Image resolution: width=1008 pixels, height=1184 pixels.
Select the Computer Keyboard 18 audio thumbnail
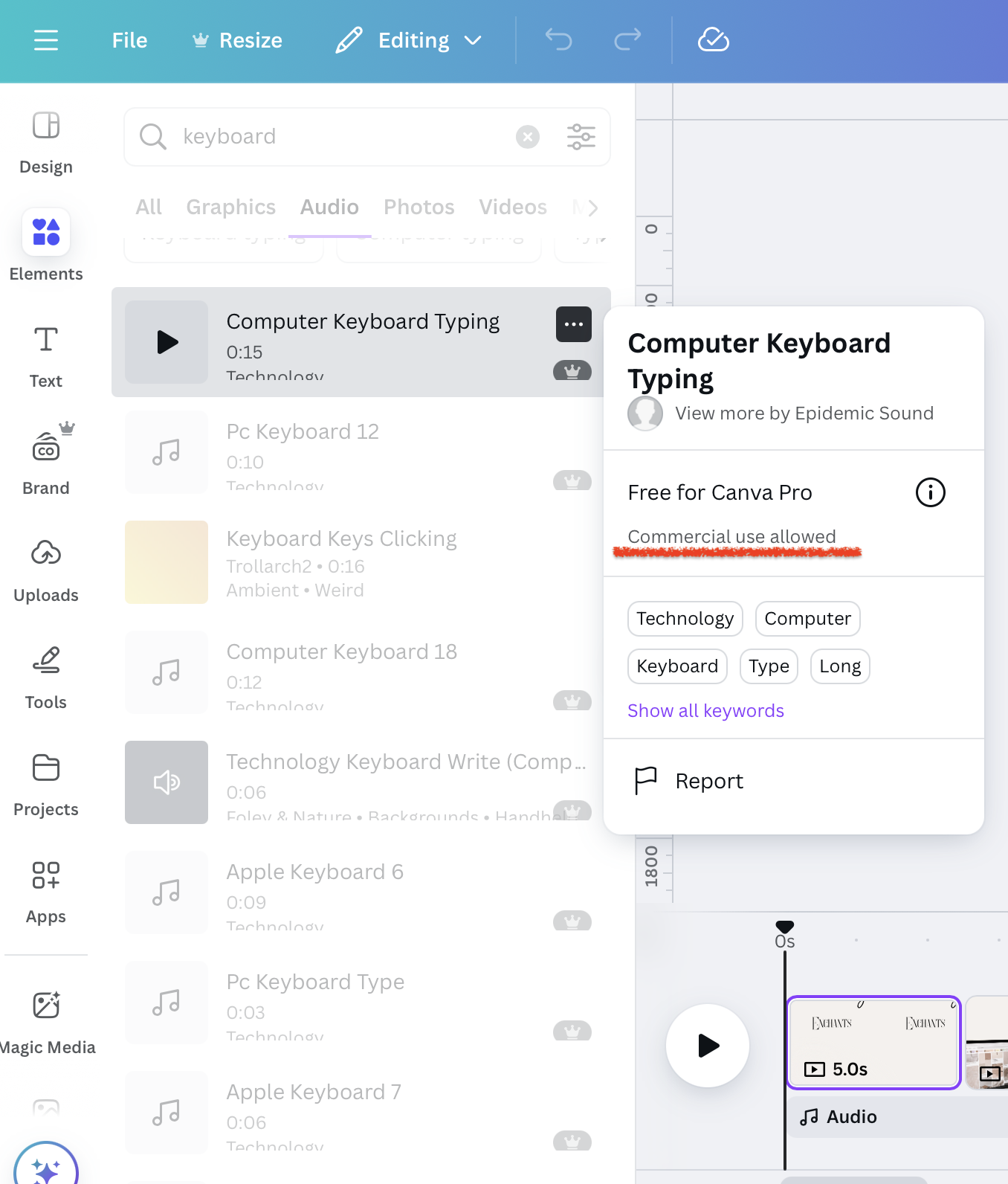click(167, 672)
